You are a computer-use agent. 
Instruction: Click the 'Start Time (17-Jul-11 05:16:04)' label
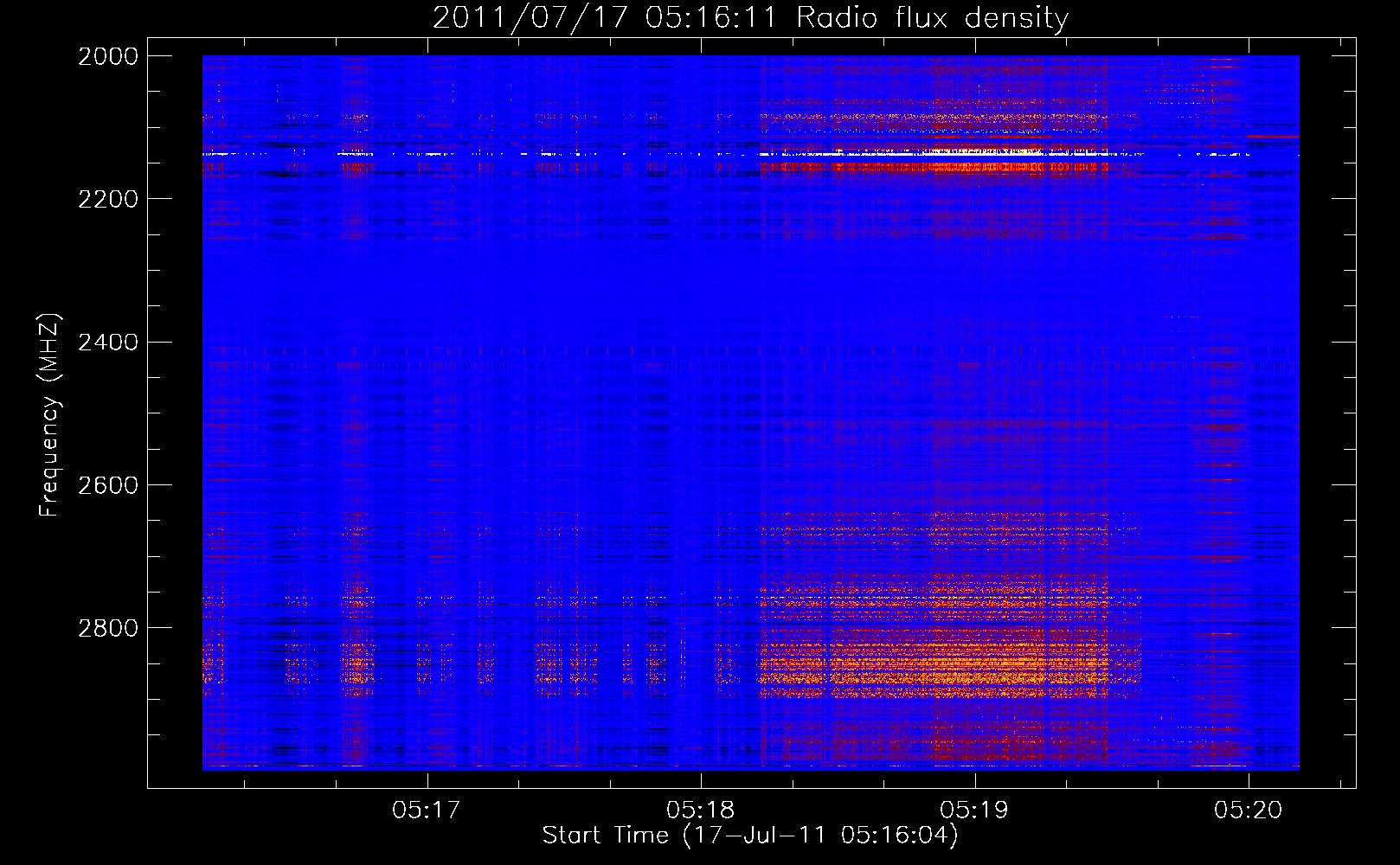point(750,836)
